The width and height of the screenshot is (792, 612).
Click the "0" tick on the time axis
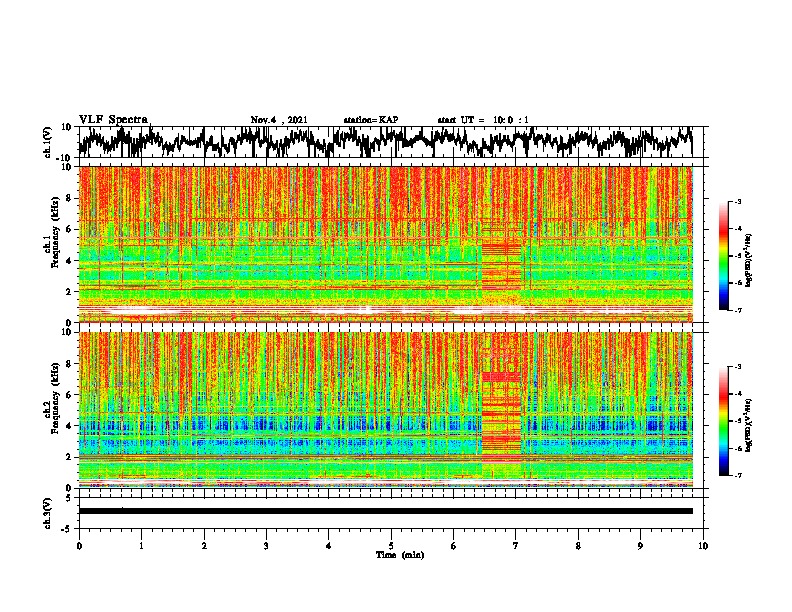79,546
